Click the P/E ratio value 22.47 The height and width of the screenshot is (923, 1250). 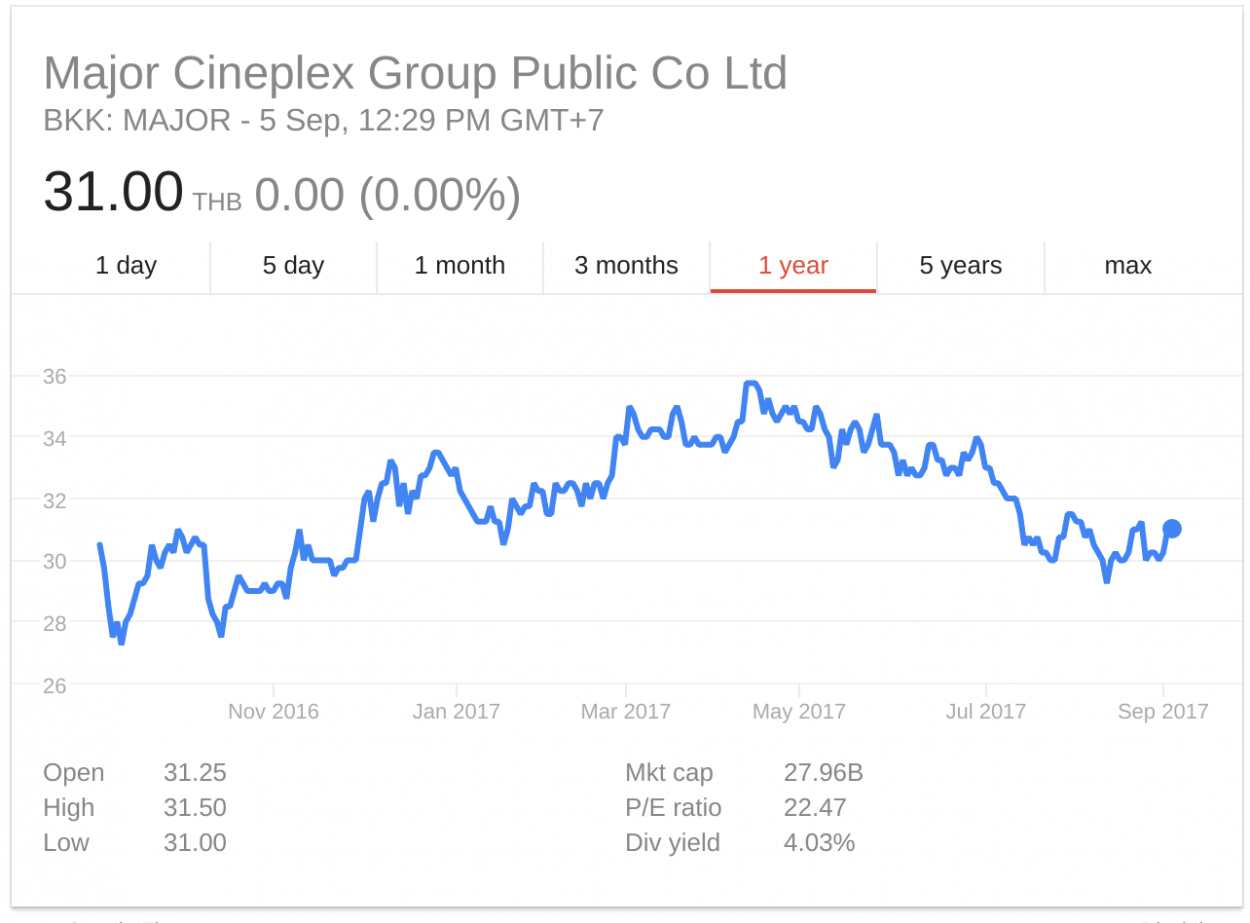814,808
